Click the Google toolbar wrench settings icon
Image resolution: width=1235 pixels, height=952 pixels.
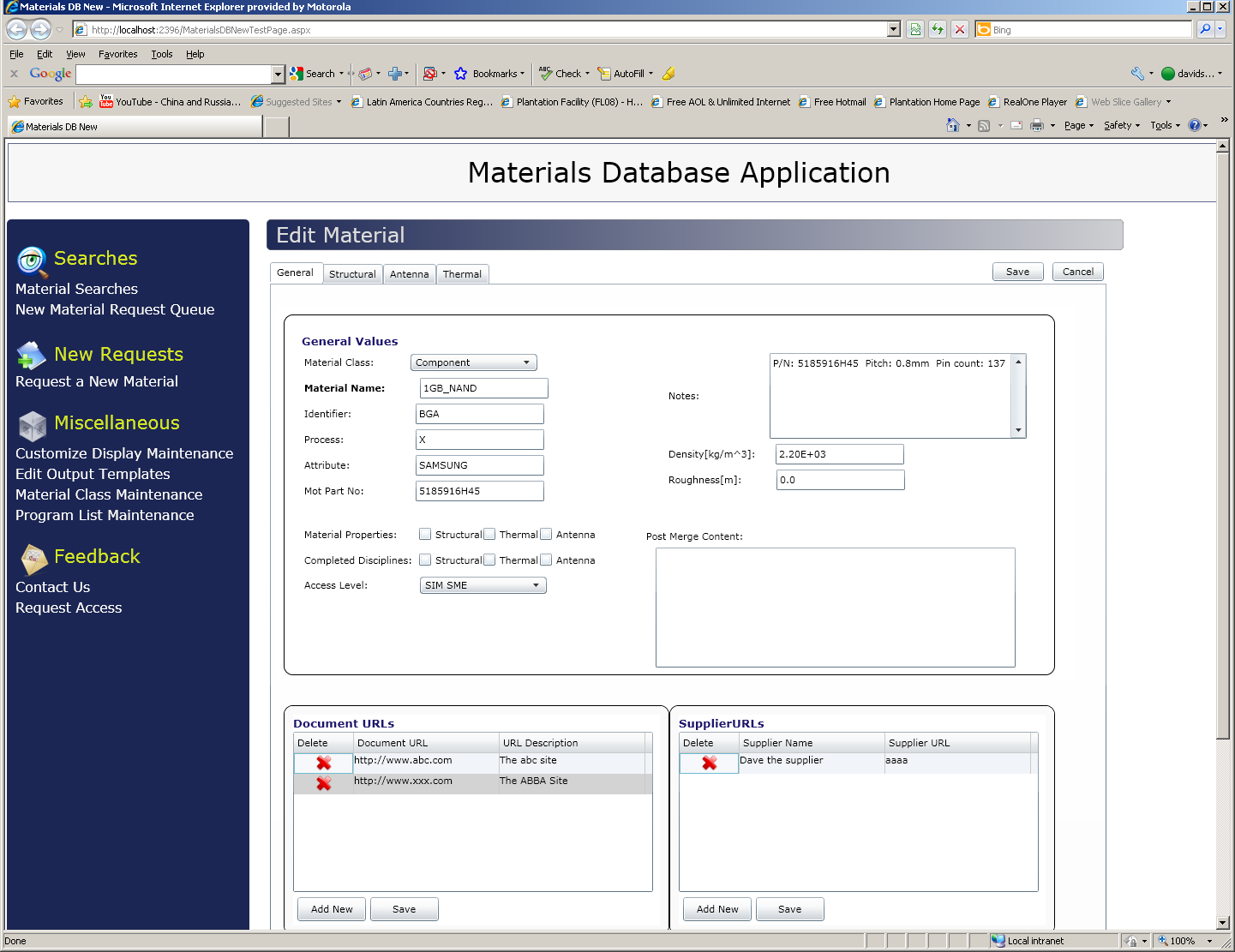1137,74
